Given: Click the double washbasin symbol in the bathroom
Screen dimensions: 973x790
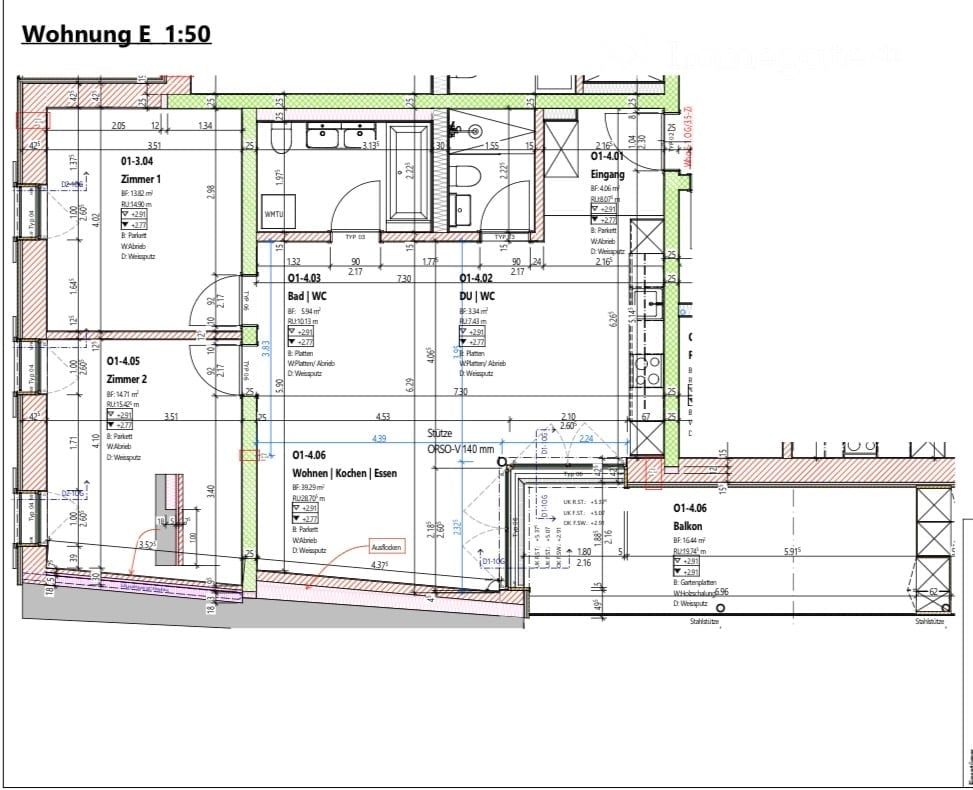Looking at the screenshot, I should 341,135.
